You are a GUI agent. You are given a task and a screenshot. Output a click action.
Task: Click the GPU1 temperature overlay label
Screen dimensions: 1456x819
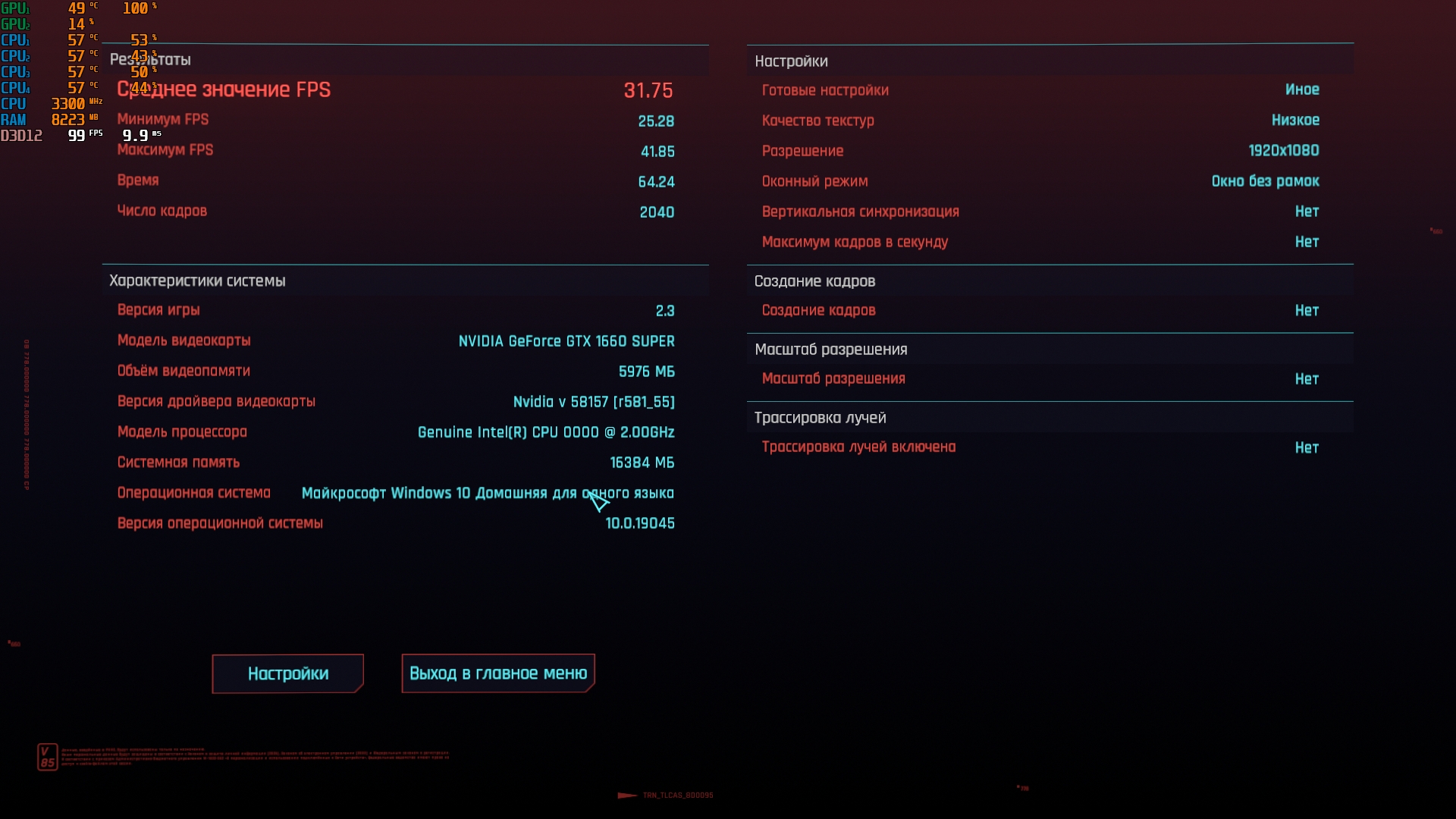pos(15,8)
